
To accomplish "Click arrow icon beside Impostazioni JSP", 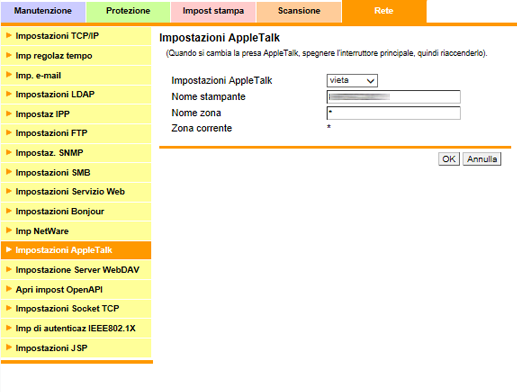I will click(9, 347).
